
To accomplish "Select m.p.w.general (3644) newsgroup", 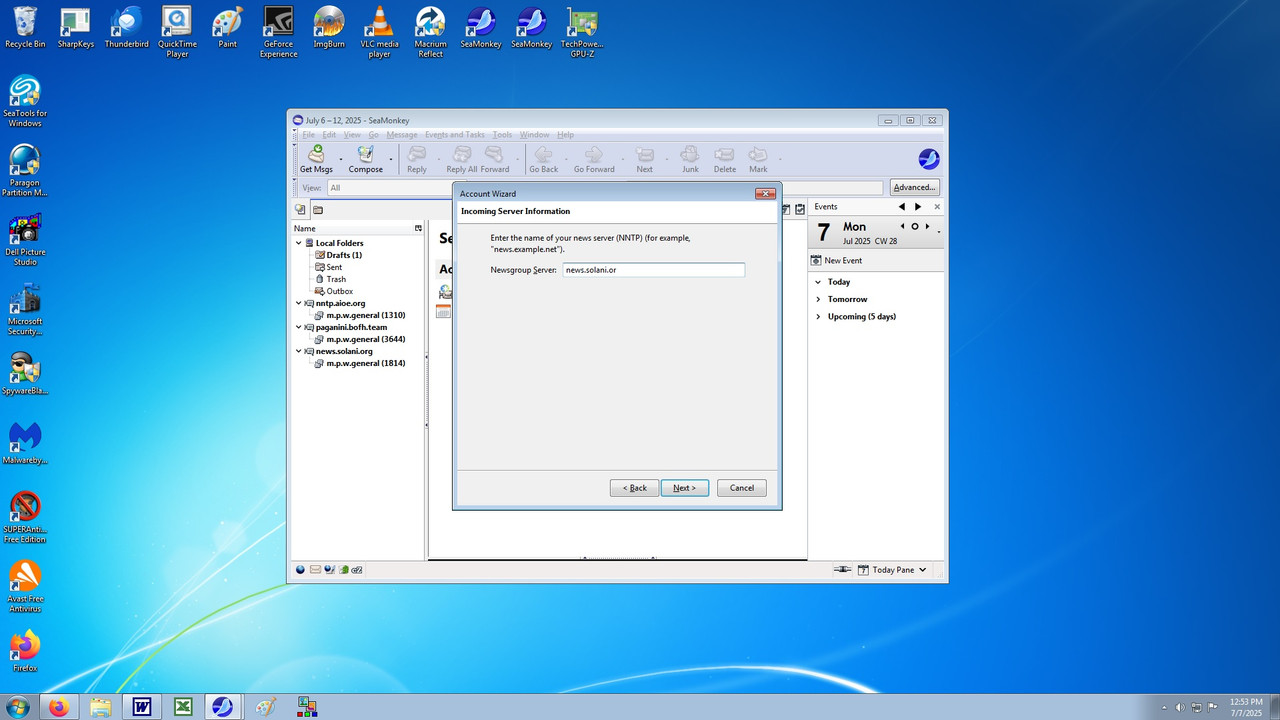I will click(x=366, y=339).
